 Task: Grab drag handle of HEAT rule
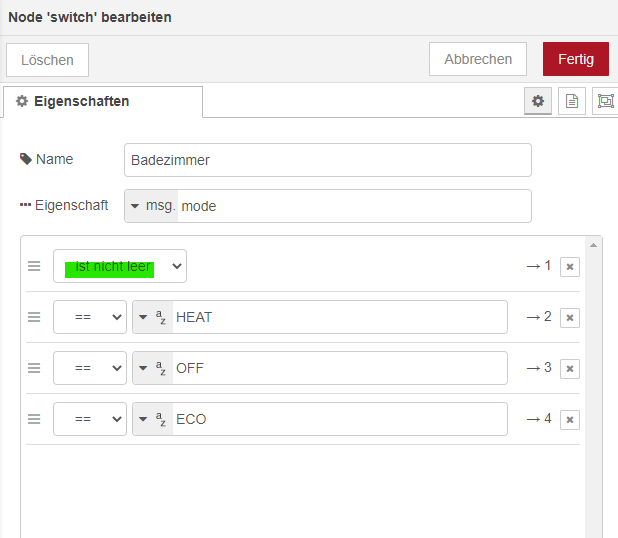click(x=34, y=317)
